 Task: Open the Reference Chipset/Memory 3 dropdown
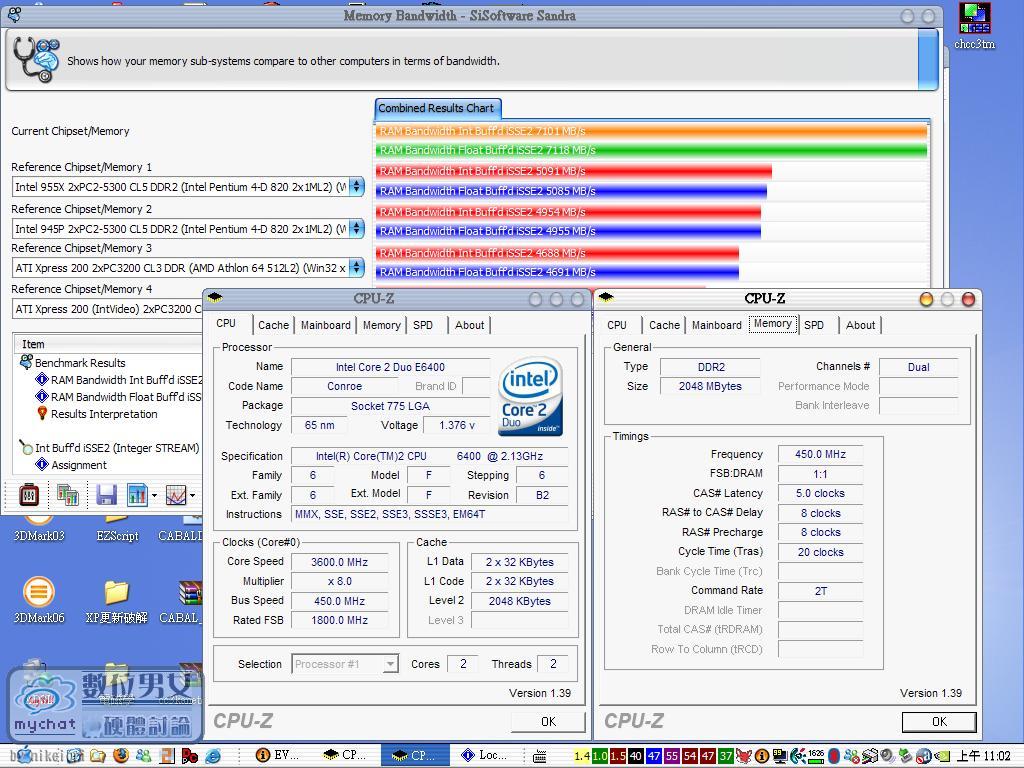[x=357, y=268]
